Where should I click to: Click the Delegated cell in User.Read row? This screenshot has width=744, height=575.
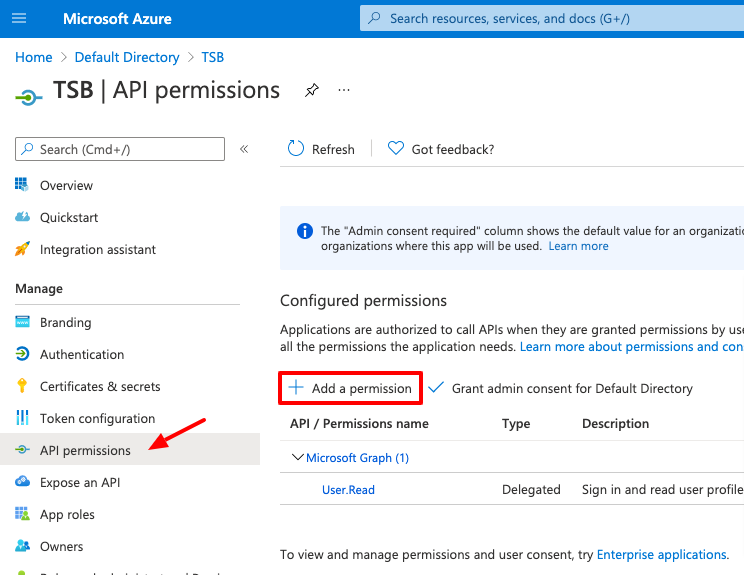pyautogui.click(x=531, y=489)
